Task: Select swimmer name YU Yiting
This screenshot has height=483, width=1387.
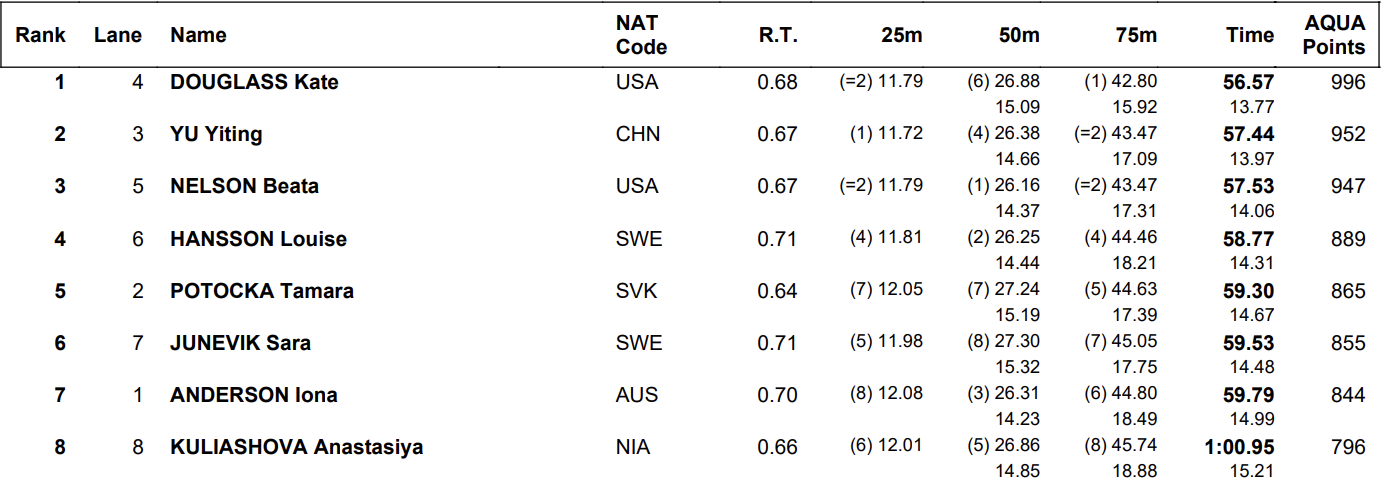Action: pyautogui.click(x=216, y=134)
